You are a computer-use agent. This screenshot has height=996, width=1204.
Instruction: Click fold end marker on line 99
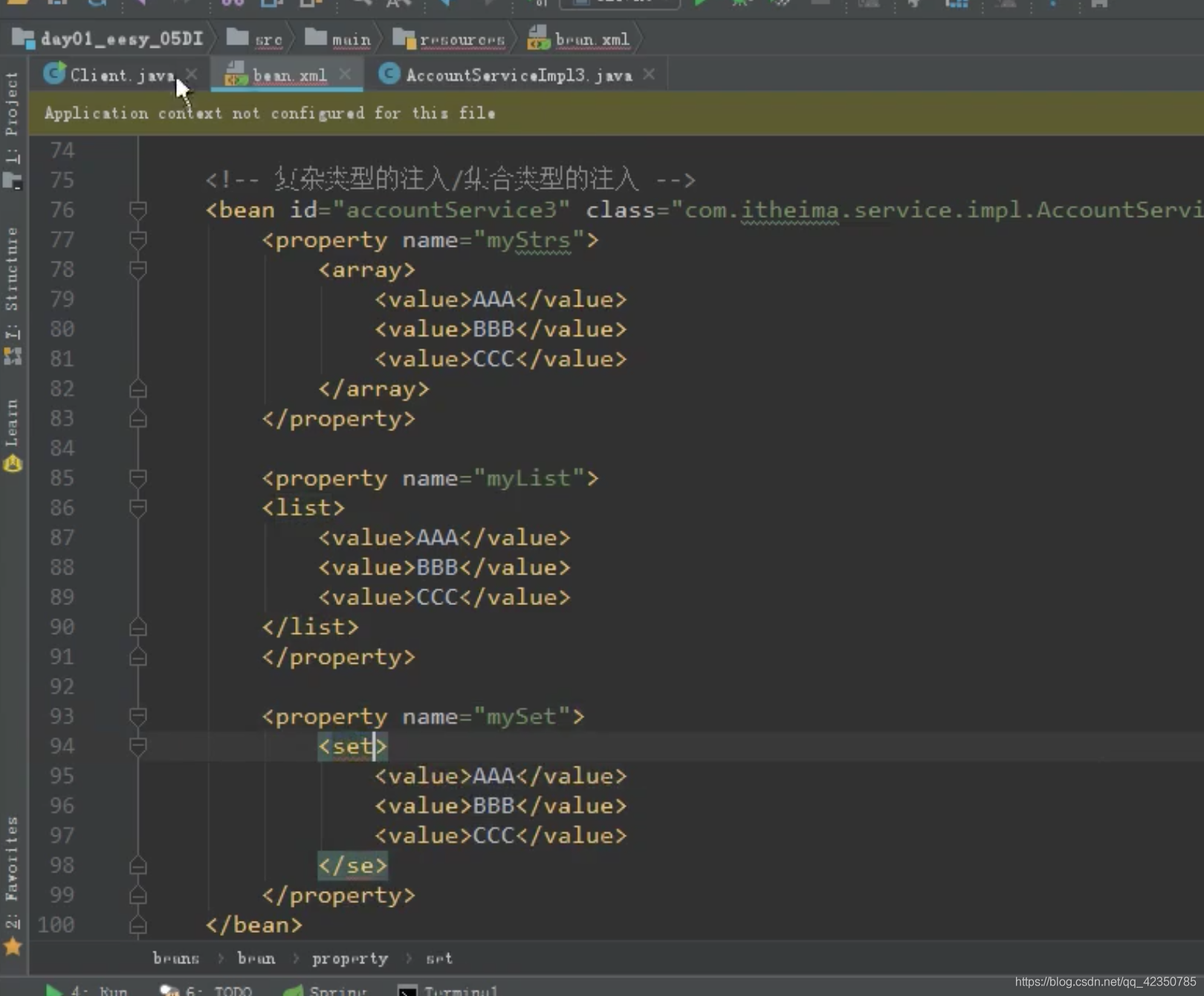pos(137,896)
